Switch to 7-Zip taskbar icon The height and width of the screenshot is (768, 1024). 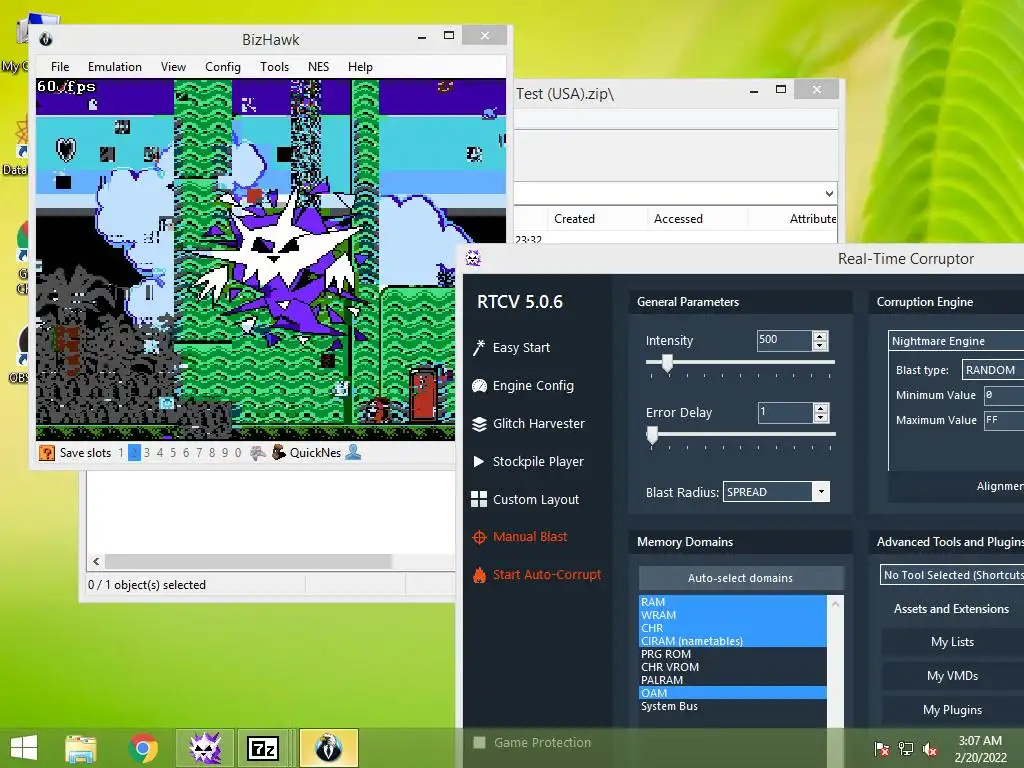(263, 748)
